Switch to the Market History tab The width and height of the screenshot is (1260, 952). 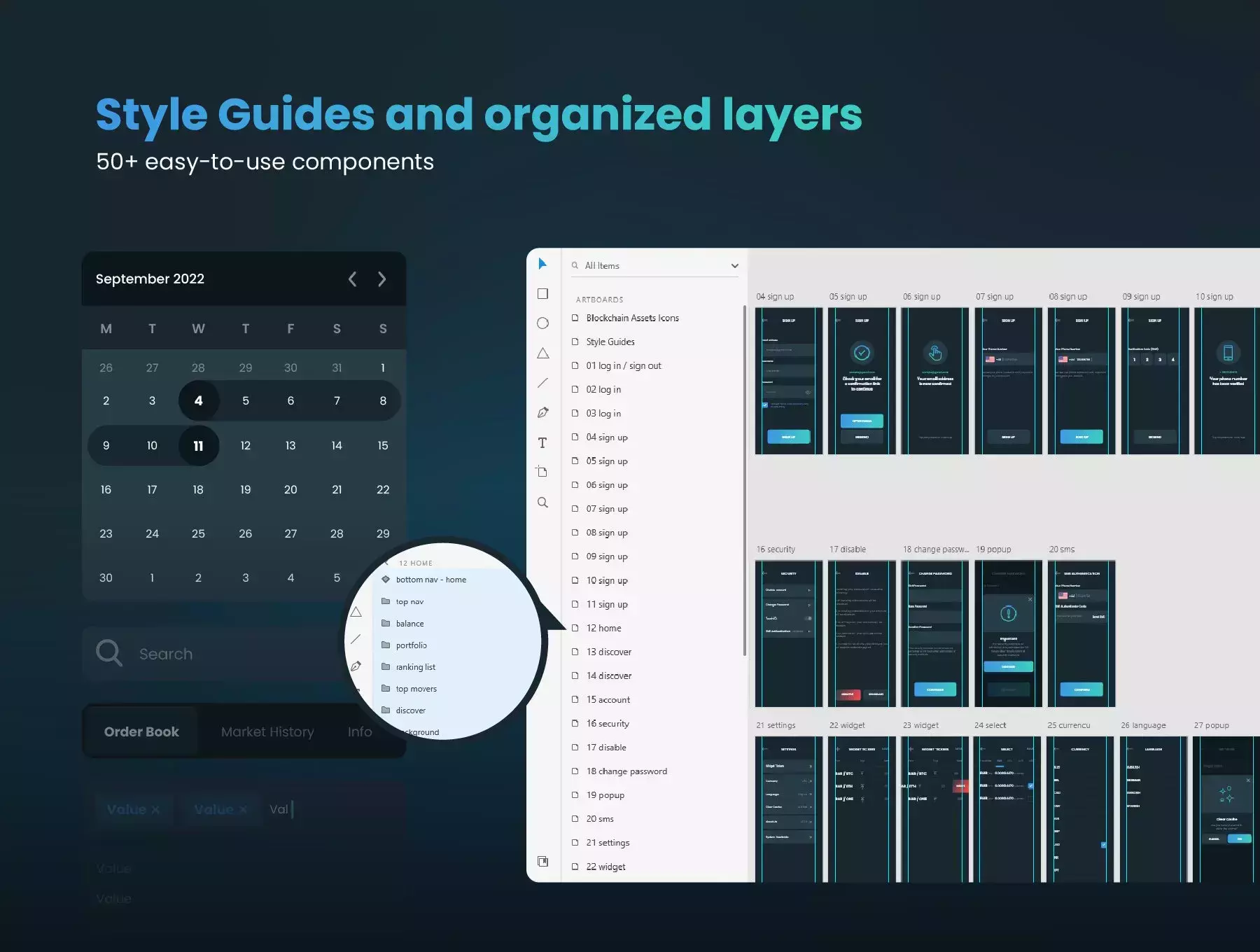tap(267, 732)
